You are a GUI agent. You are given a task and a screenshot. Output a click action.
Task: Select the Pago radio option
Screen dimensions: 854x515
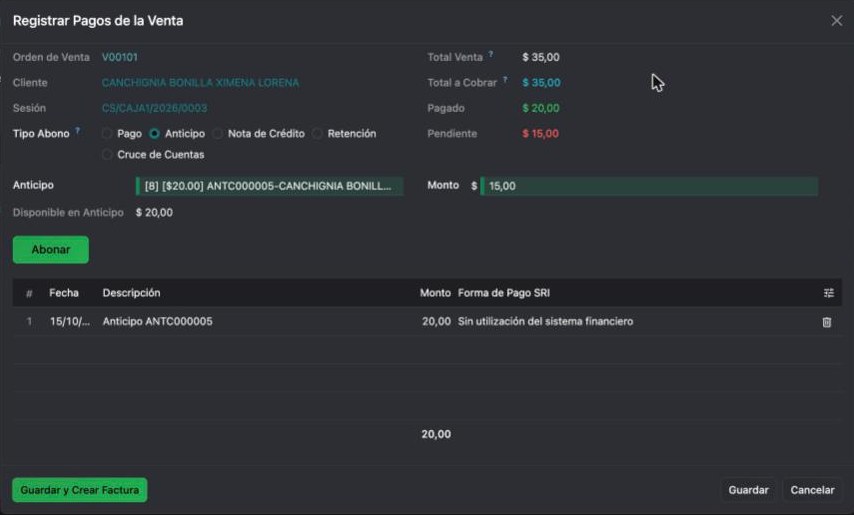(107, 134)
